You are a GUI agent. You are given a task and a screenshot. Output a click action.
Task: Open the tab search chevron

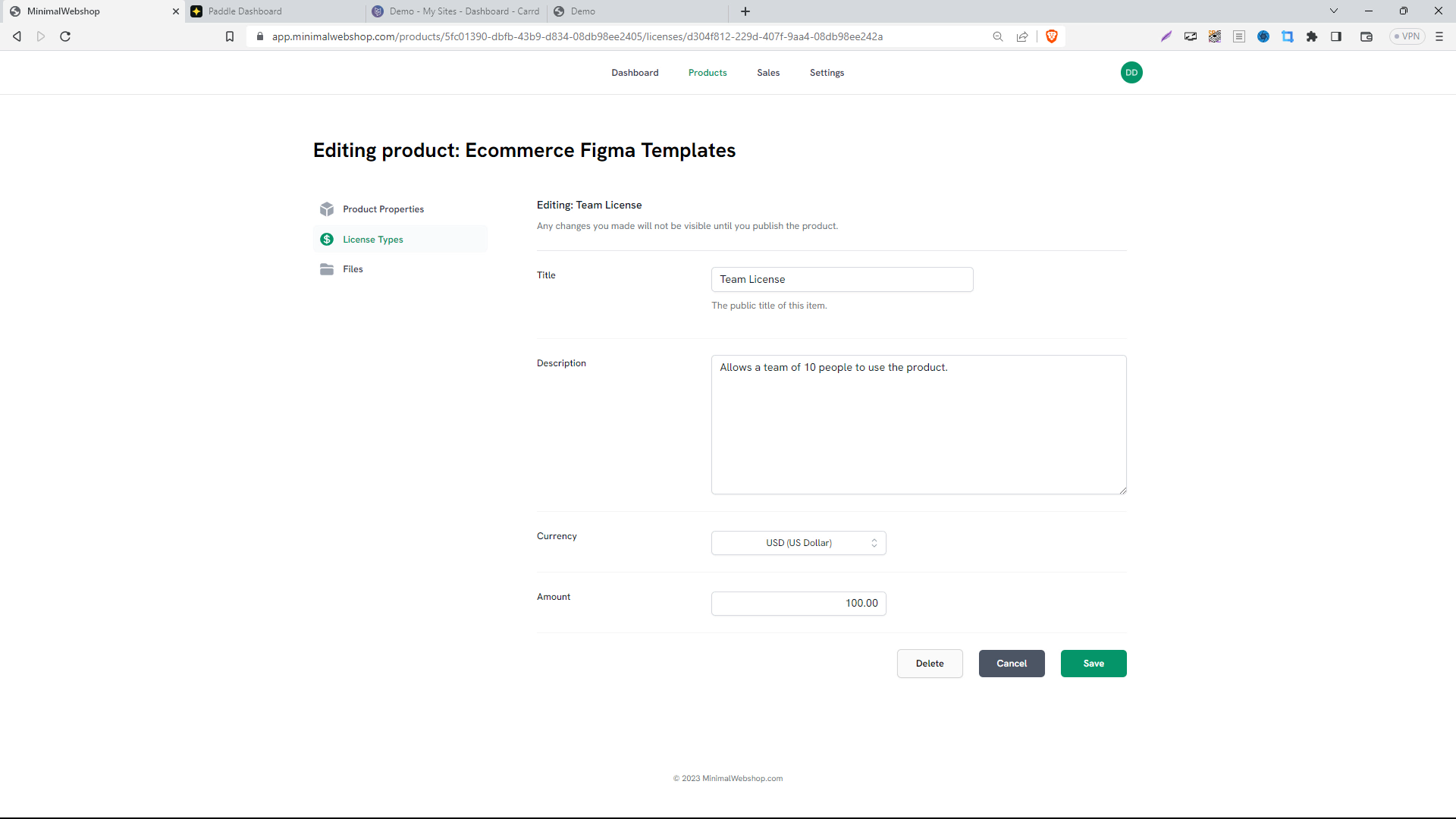1334,11
